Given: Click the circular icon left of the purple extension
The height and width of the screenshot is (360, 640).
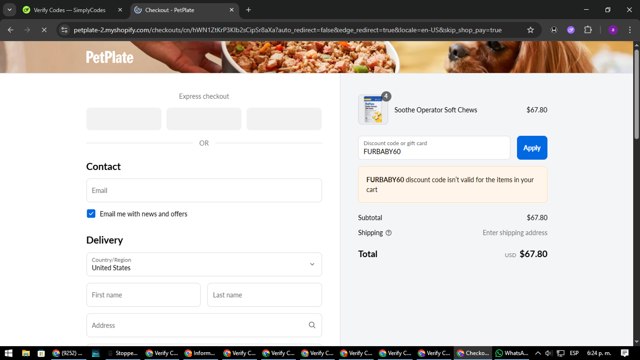Looking at the screenshot, I should [553, 30].
